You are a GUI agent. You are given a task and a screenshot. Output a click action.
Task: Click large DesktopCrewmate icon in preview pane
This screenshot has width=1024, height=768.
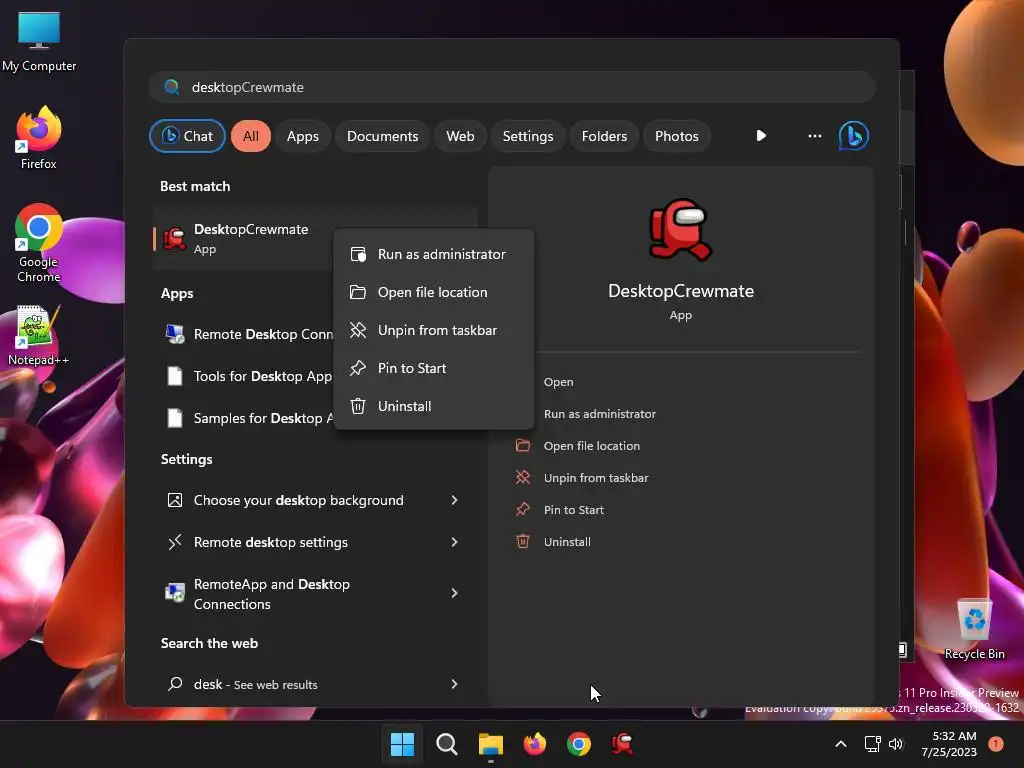[x=680, y=229]
